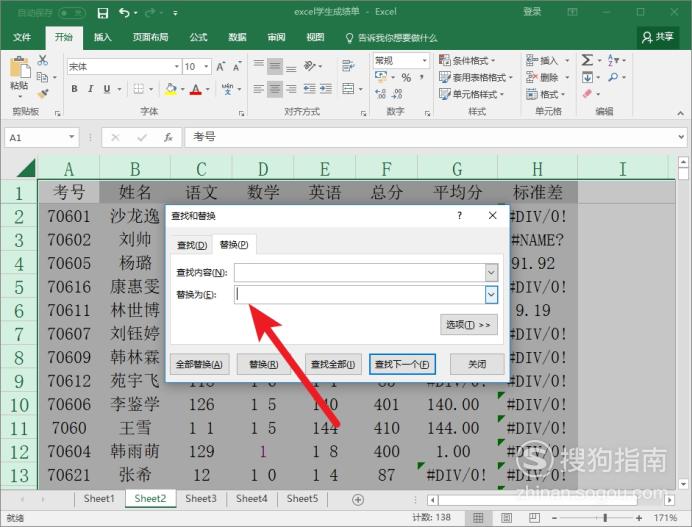Click the Select All corner triangle
Screen dimensions: 692x527
tap(27, 169)
